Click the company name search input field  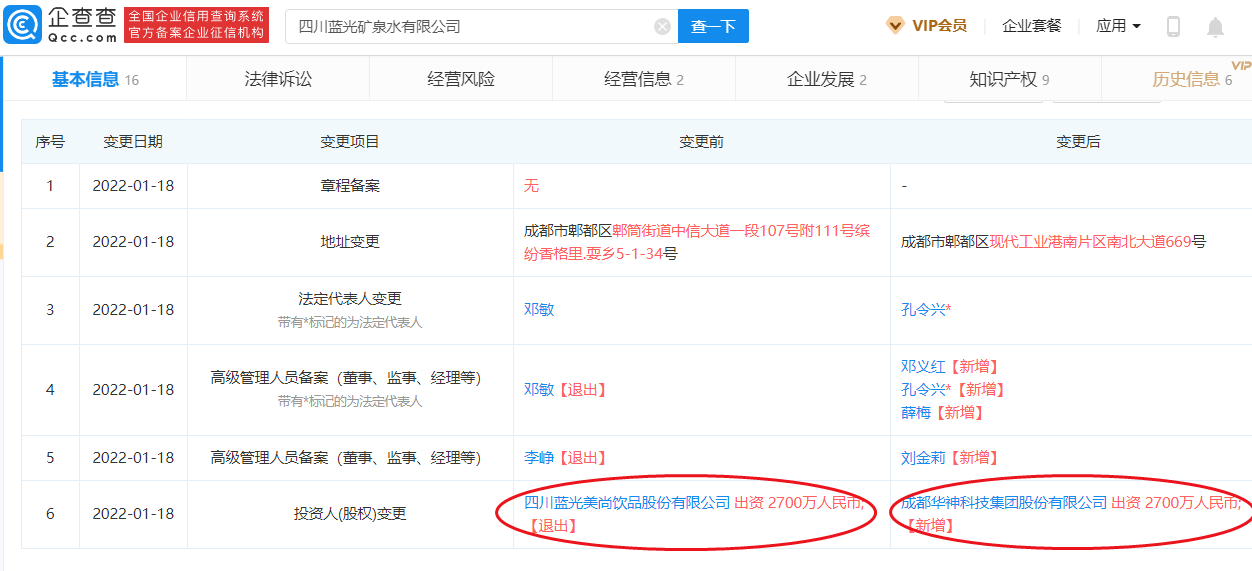pyautogui.click(x=470, y=27)
